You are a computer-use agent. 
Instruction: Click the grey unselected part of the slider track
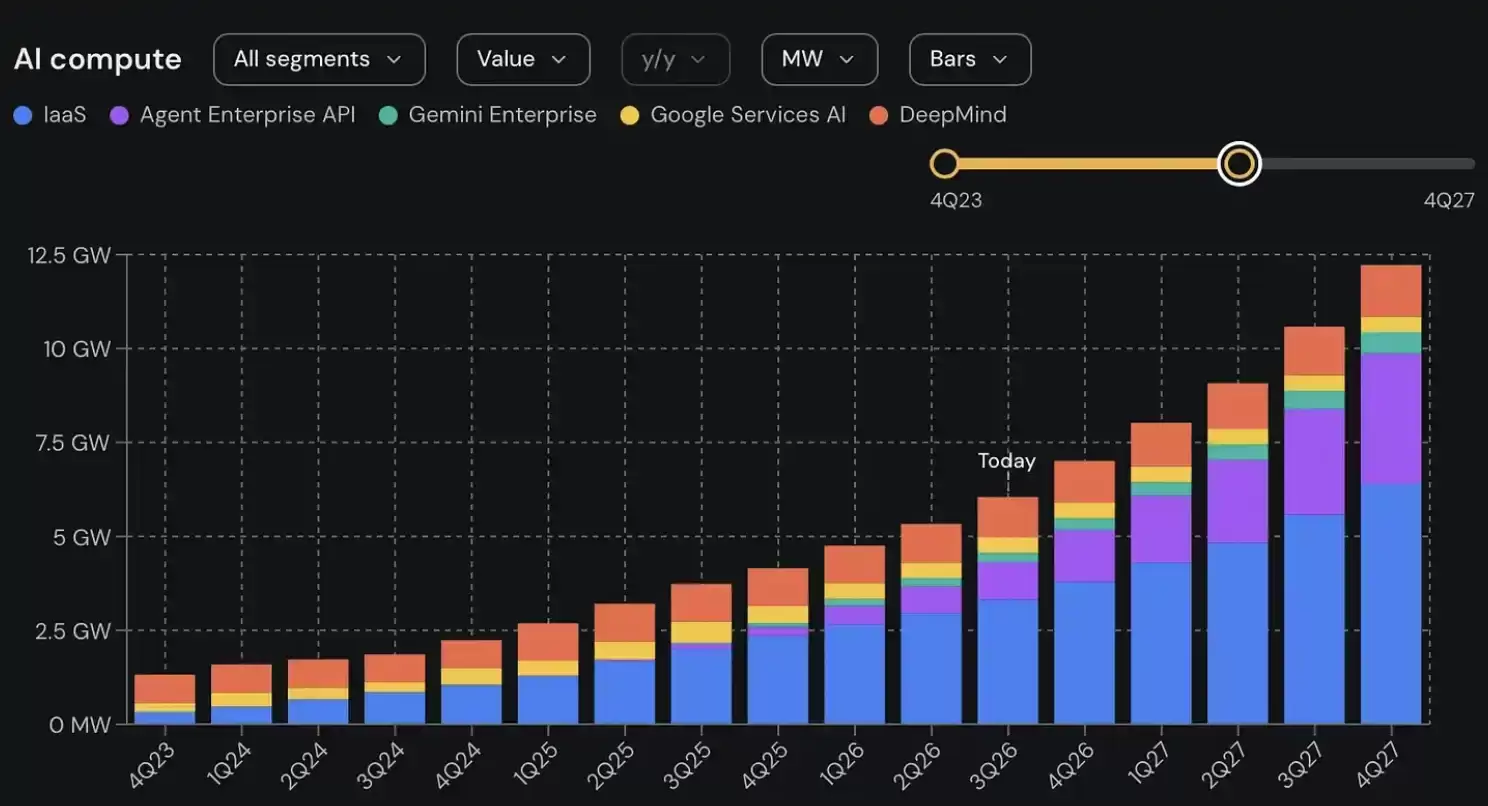click(1367, 163)
